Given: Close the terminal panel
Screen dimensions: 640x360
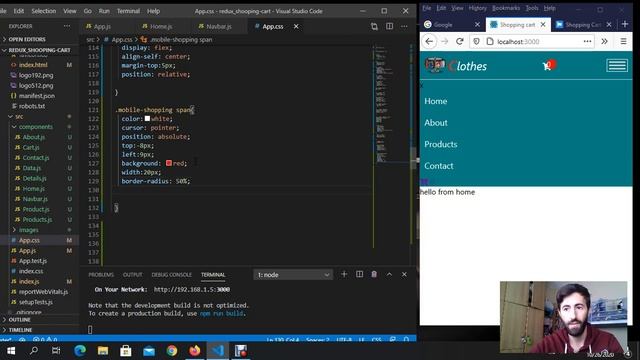Looking at the screenshot, I should click(404, 274).
